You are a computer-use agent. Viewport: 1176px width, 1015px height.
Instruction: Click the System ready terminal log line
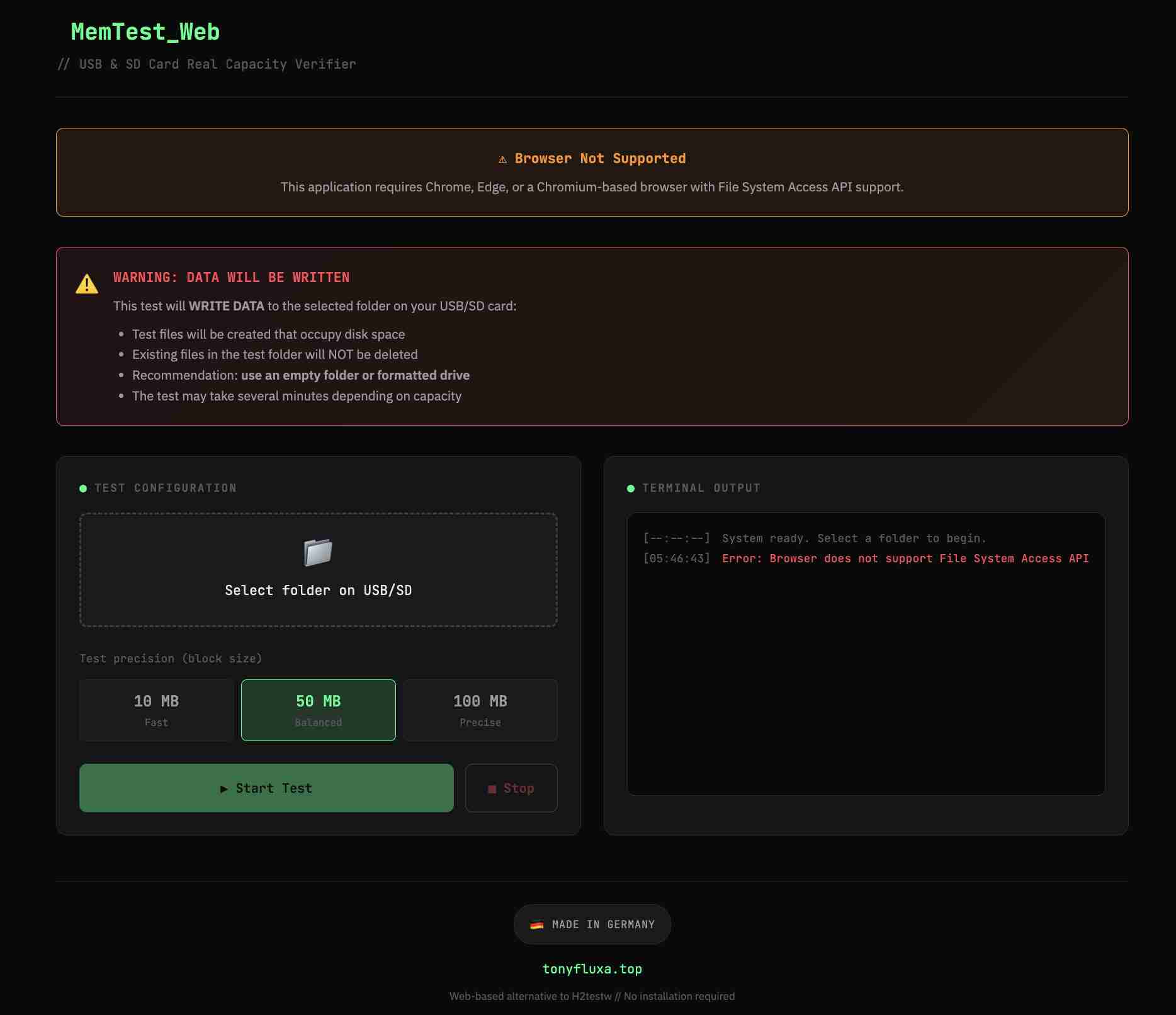click(853, 538)
